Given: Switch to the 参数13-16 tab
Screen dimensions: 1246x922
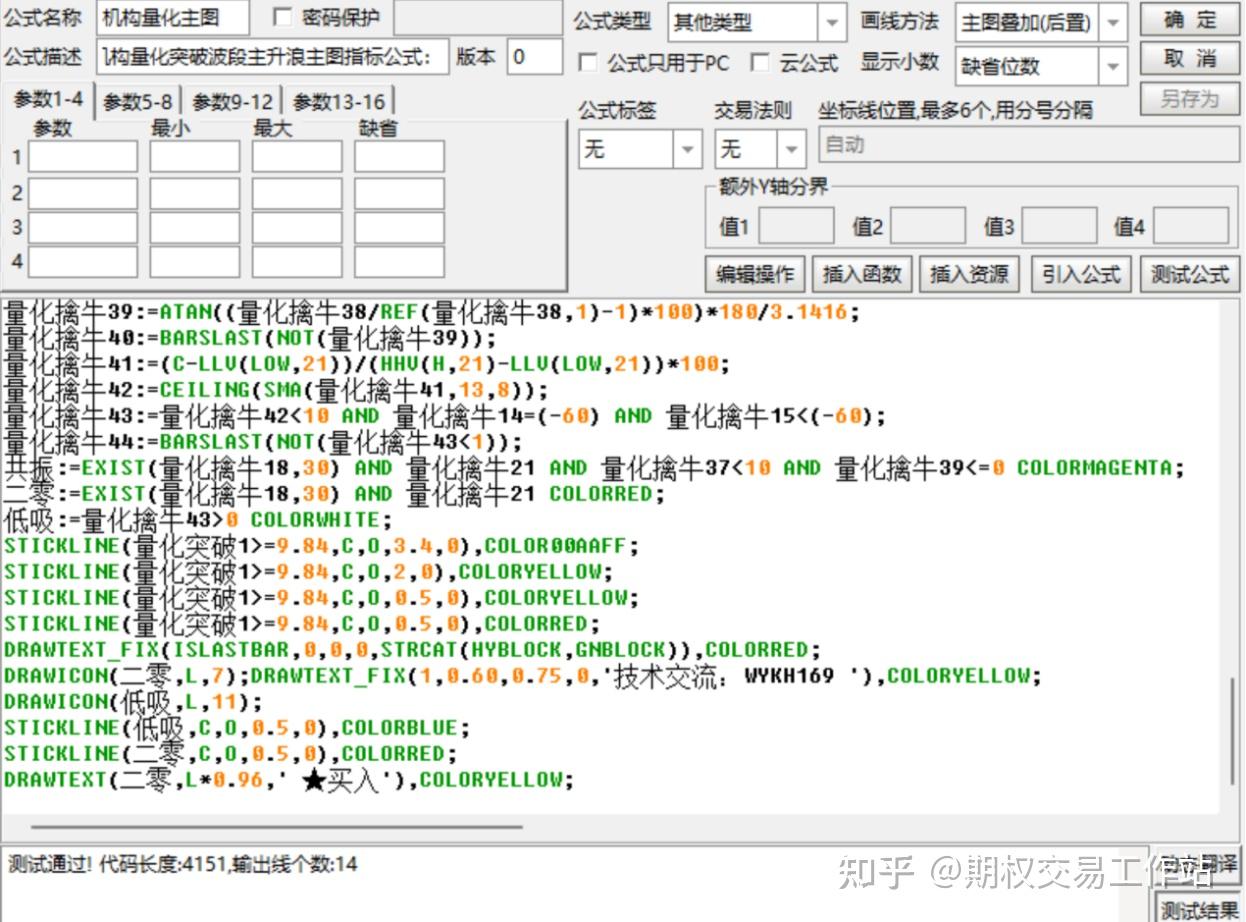Looking at the screenshot, I should pos(338,98).
